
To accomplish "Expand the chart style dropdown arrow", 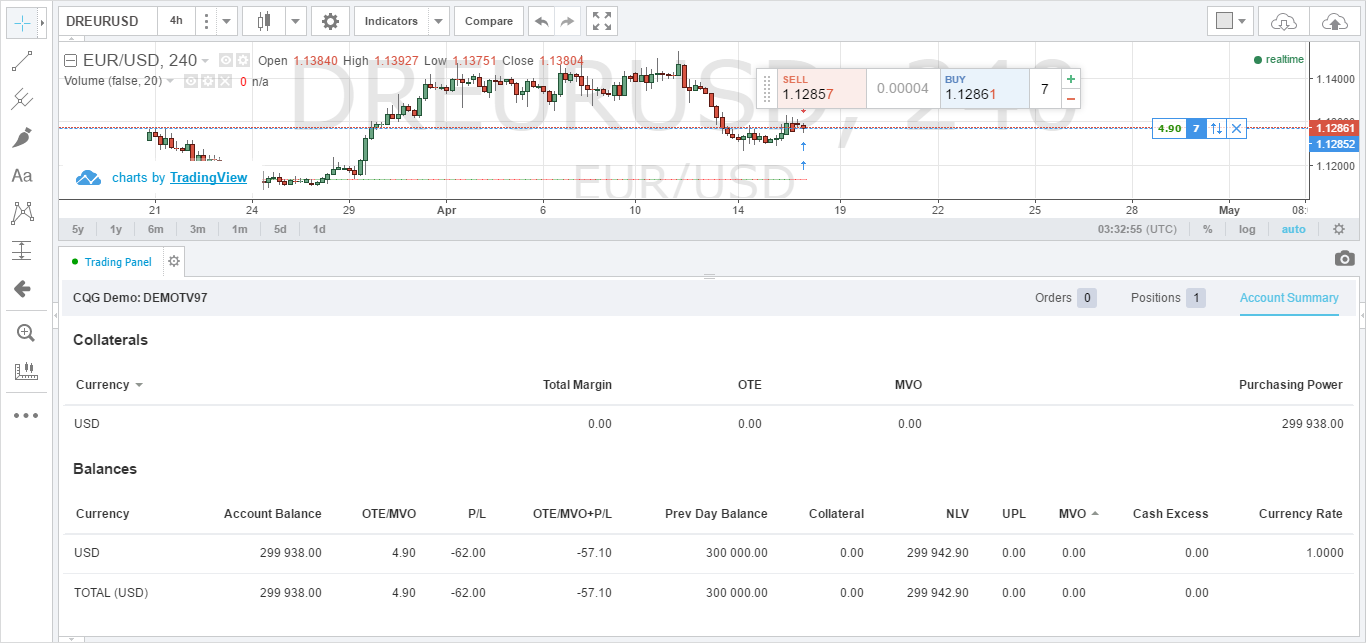I will (295, 20).
